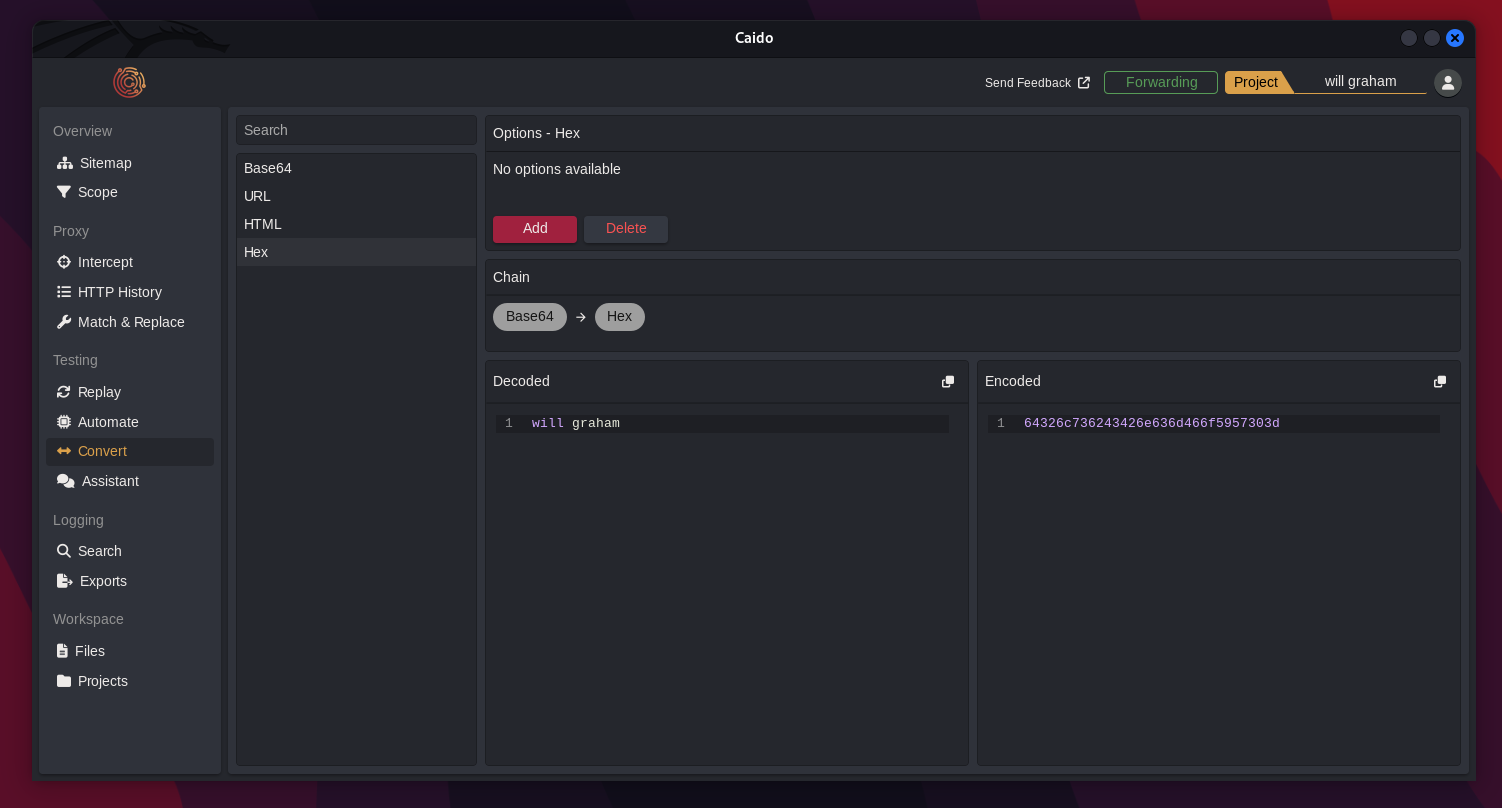Click the Caido window title text

pyautogui.click(x=754, y=38)
